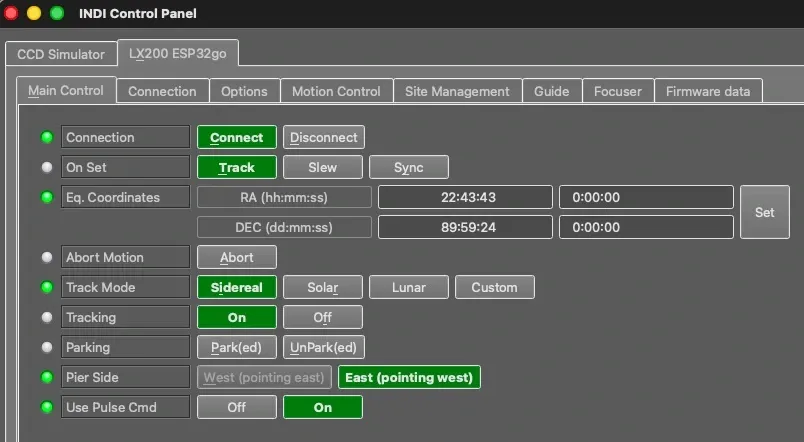Click the Set coordinates button
The image size is (804, 442).
(x=765, y=212)
